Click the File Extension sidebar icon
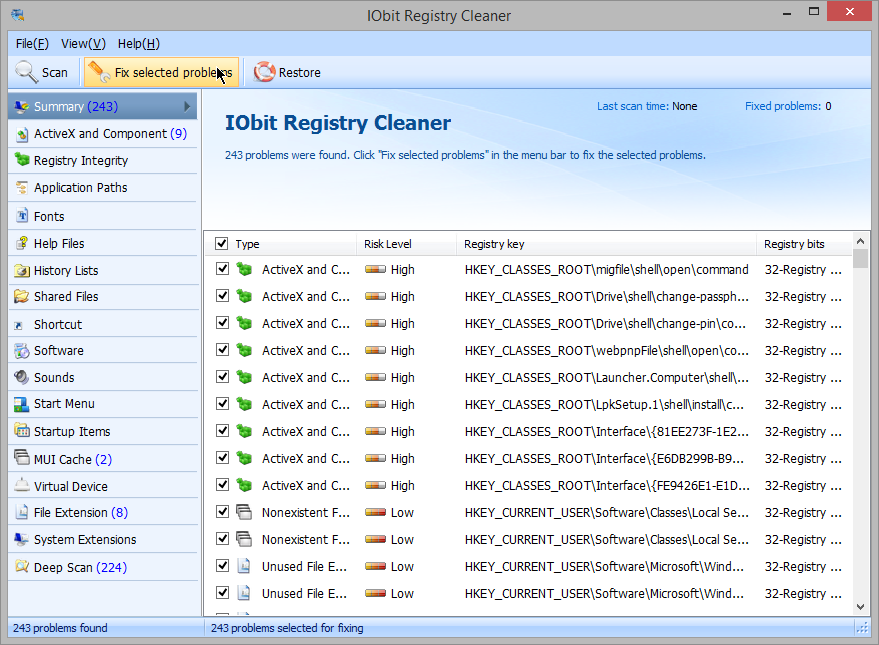The height and width of the screenshot is (645, 879). 22,512
